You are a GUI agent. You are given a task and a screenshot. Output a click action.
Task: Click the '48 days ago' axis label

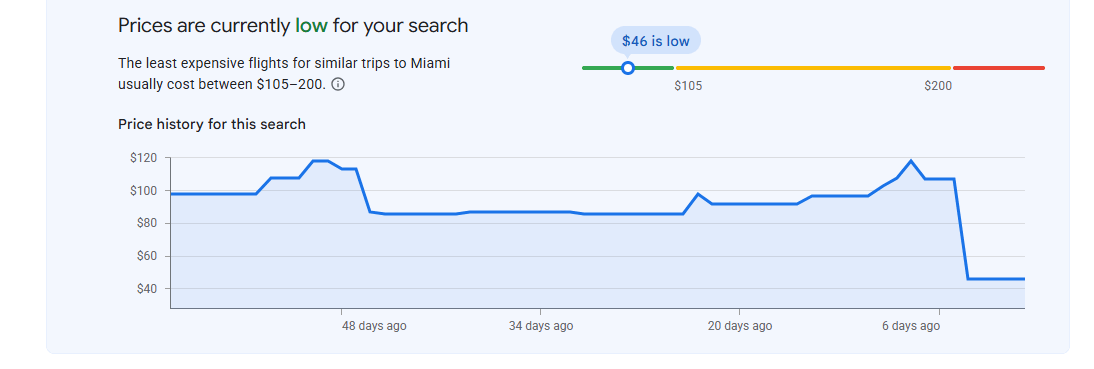point(374,326)
